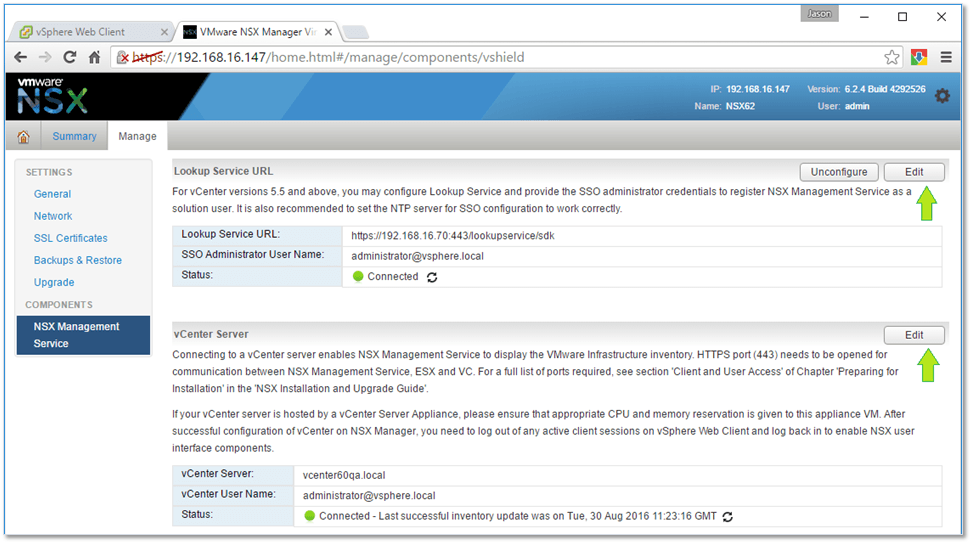This screenshot has height=544, width=972.
Task: Click the lookup service URL value
Action: tap(453, 236)
